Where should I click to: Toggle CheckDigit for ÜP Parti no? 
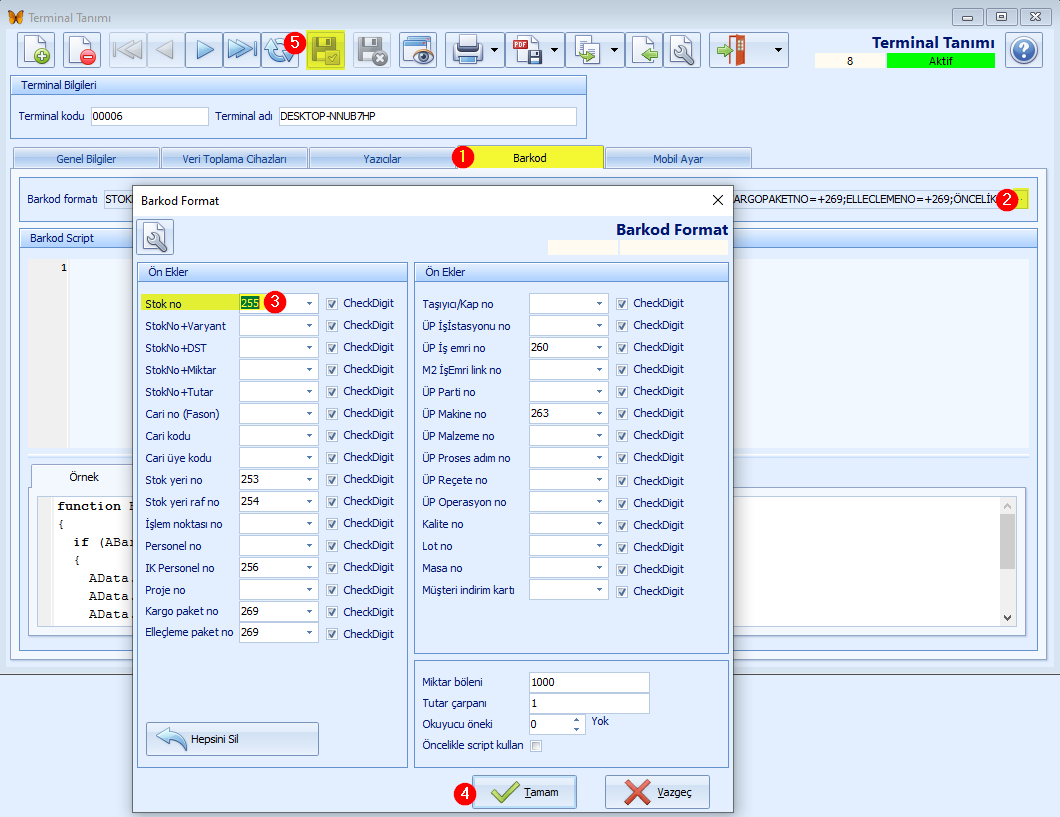[622, 392]
